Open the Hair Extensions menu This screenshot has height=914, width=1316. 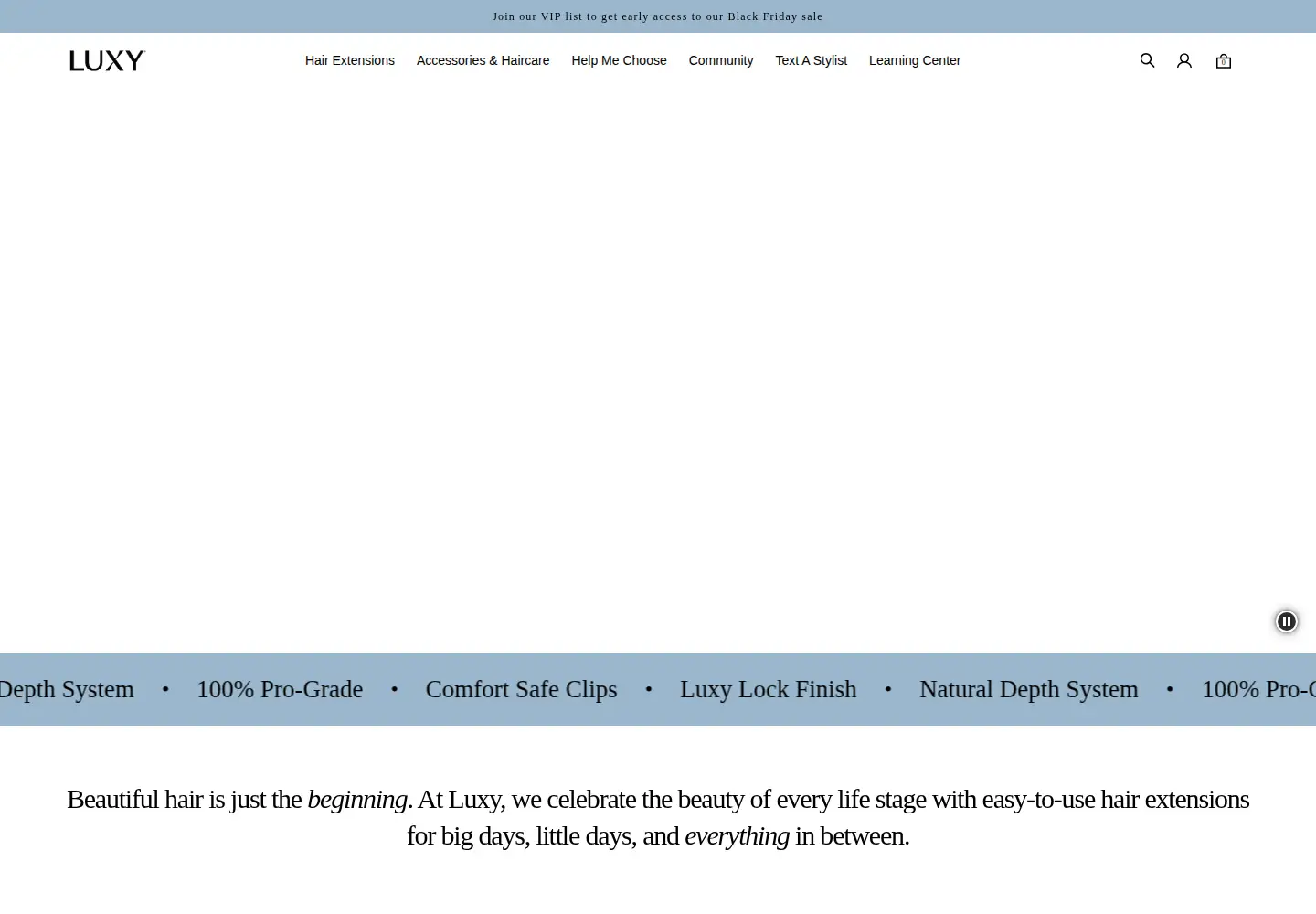[350, 60]
